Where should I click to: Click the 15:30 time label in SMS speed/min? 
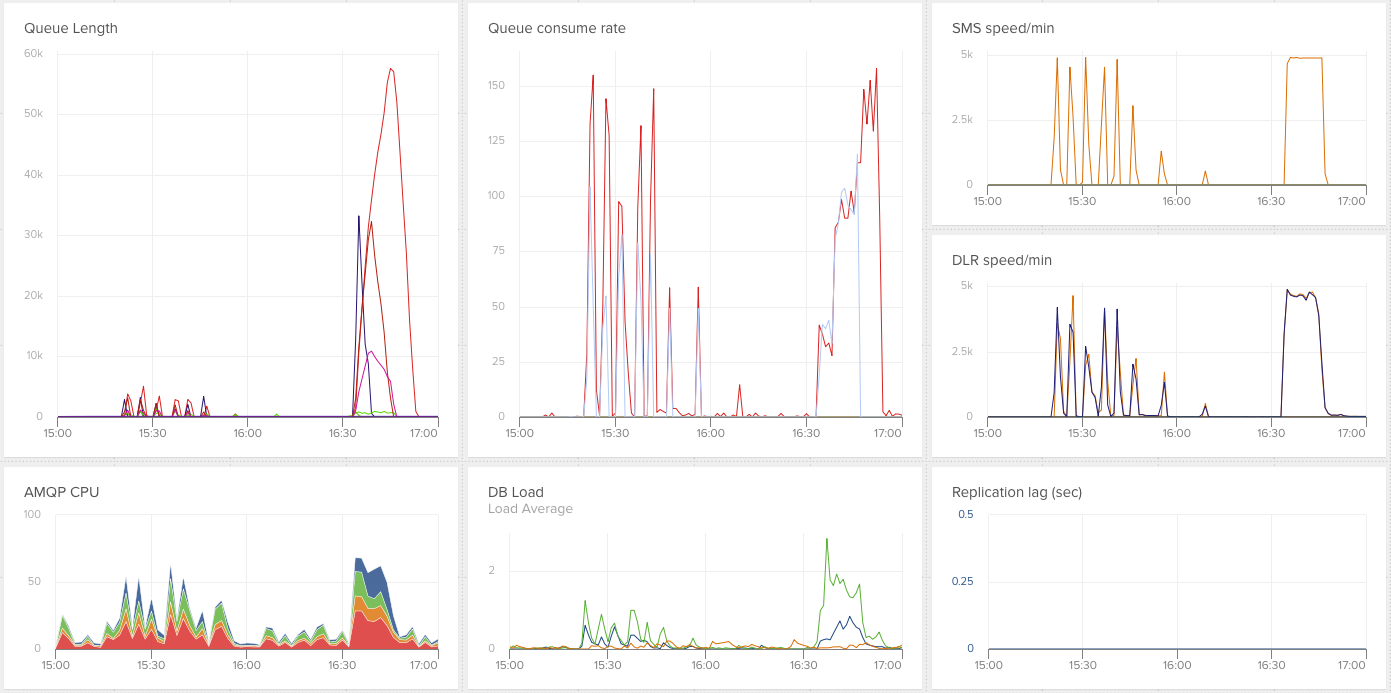1082,201
